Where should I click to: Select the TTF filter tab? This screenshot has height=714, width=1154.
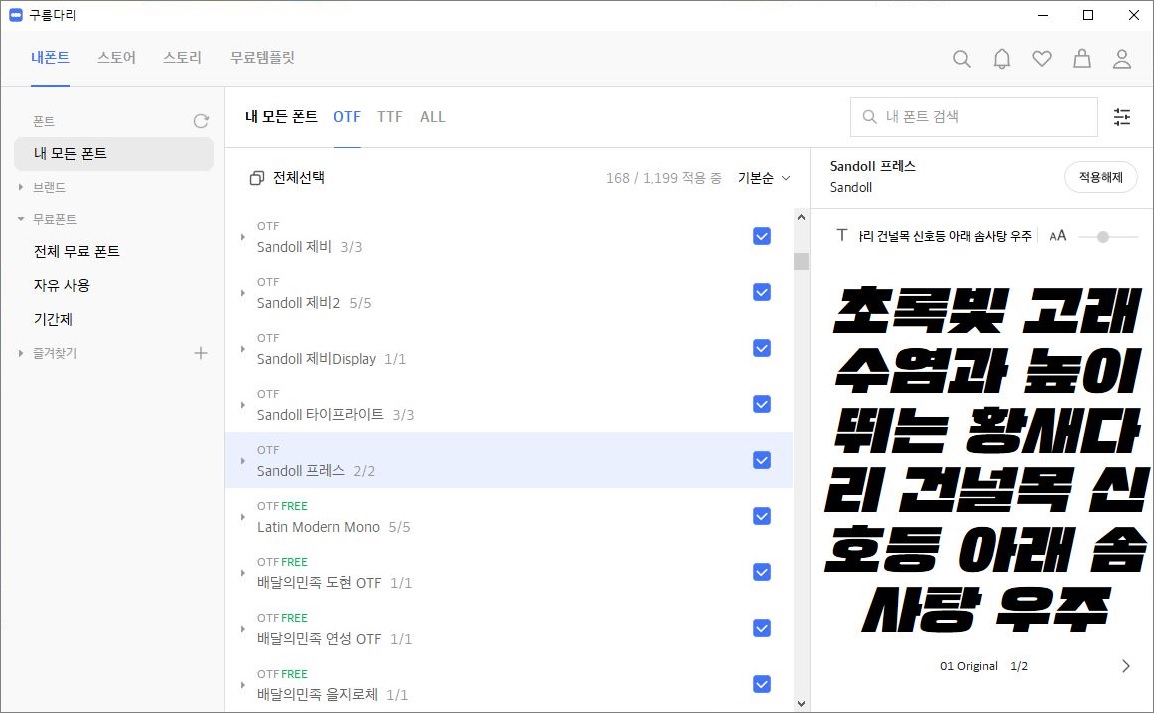tap(389, 117)
